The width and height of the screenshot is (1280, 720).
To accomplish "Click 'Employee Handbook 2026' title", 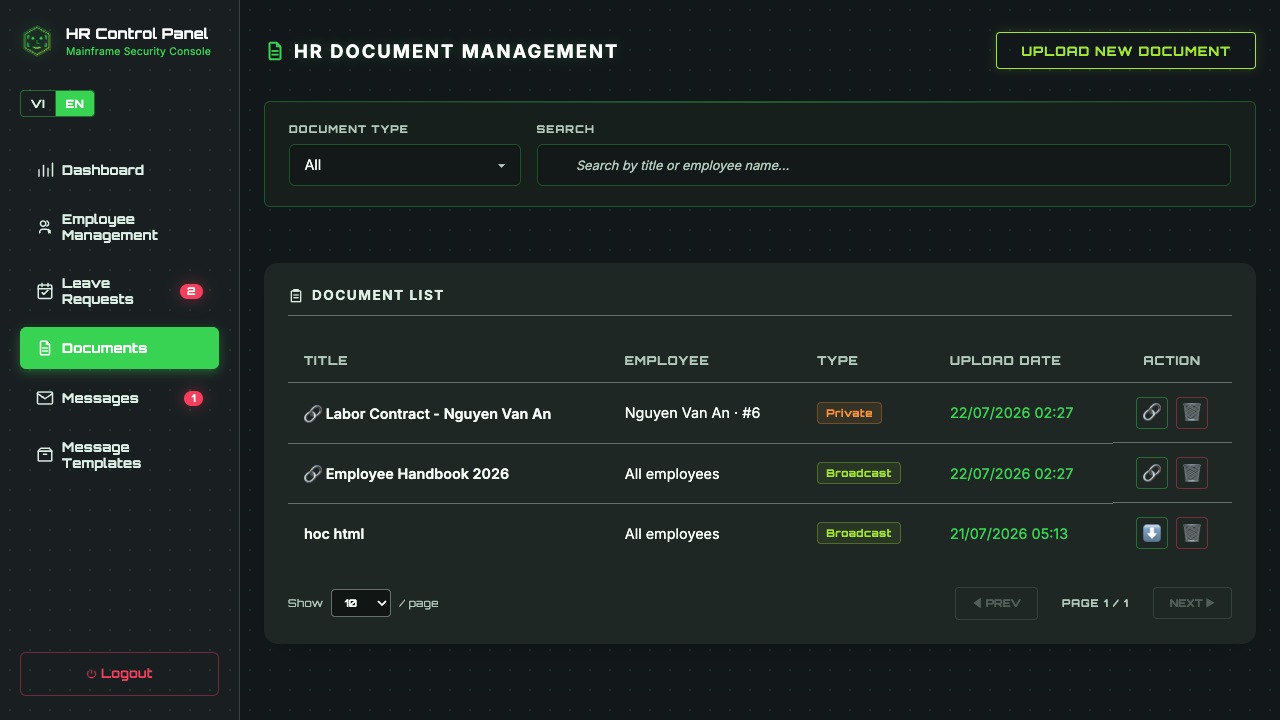I will click(417, 473).
